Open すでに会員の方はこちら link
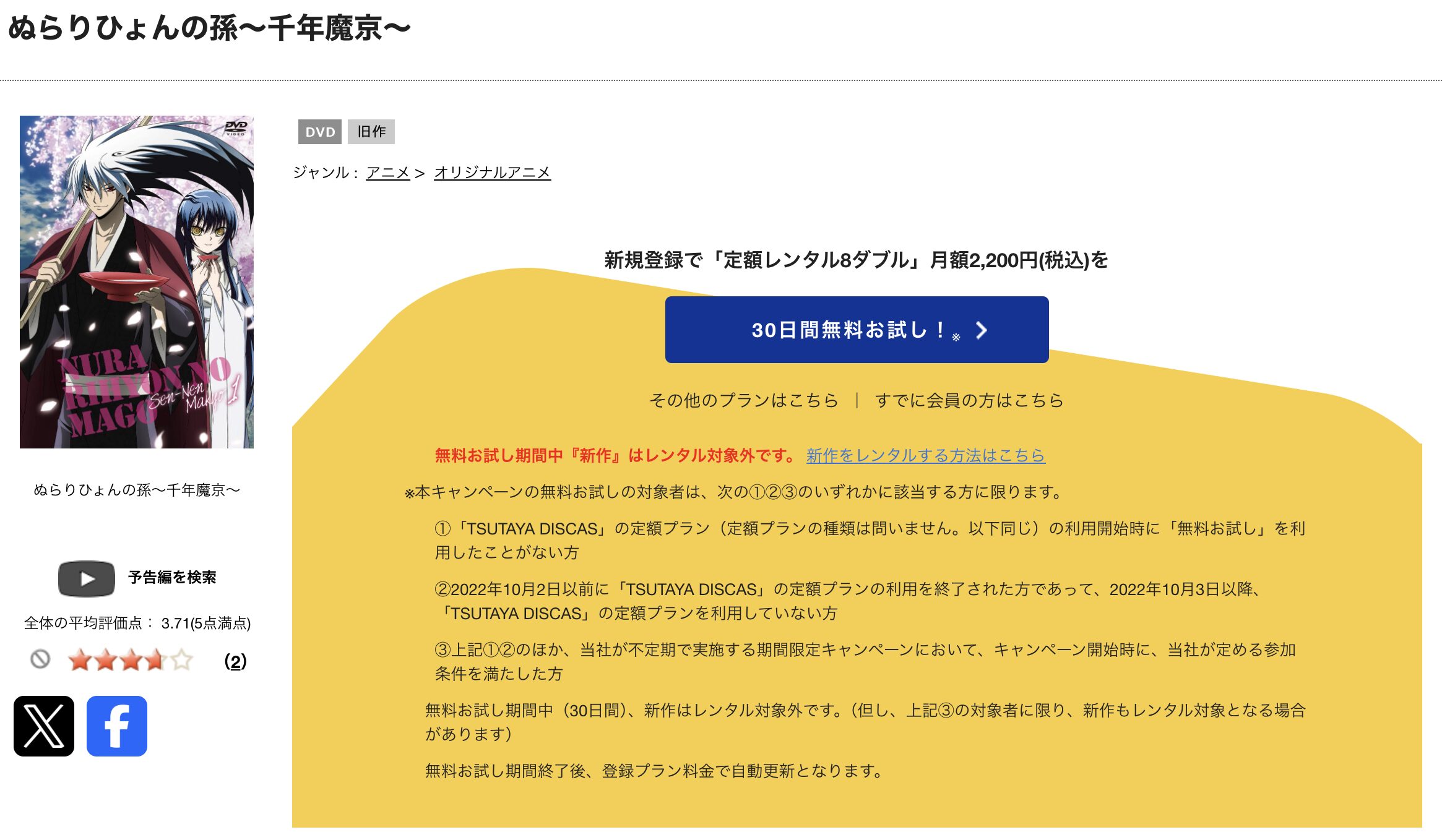The image size is (1442, 840). coord(969,400)
